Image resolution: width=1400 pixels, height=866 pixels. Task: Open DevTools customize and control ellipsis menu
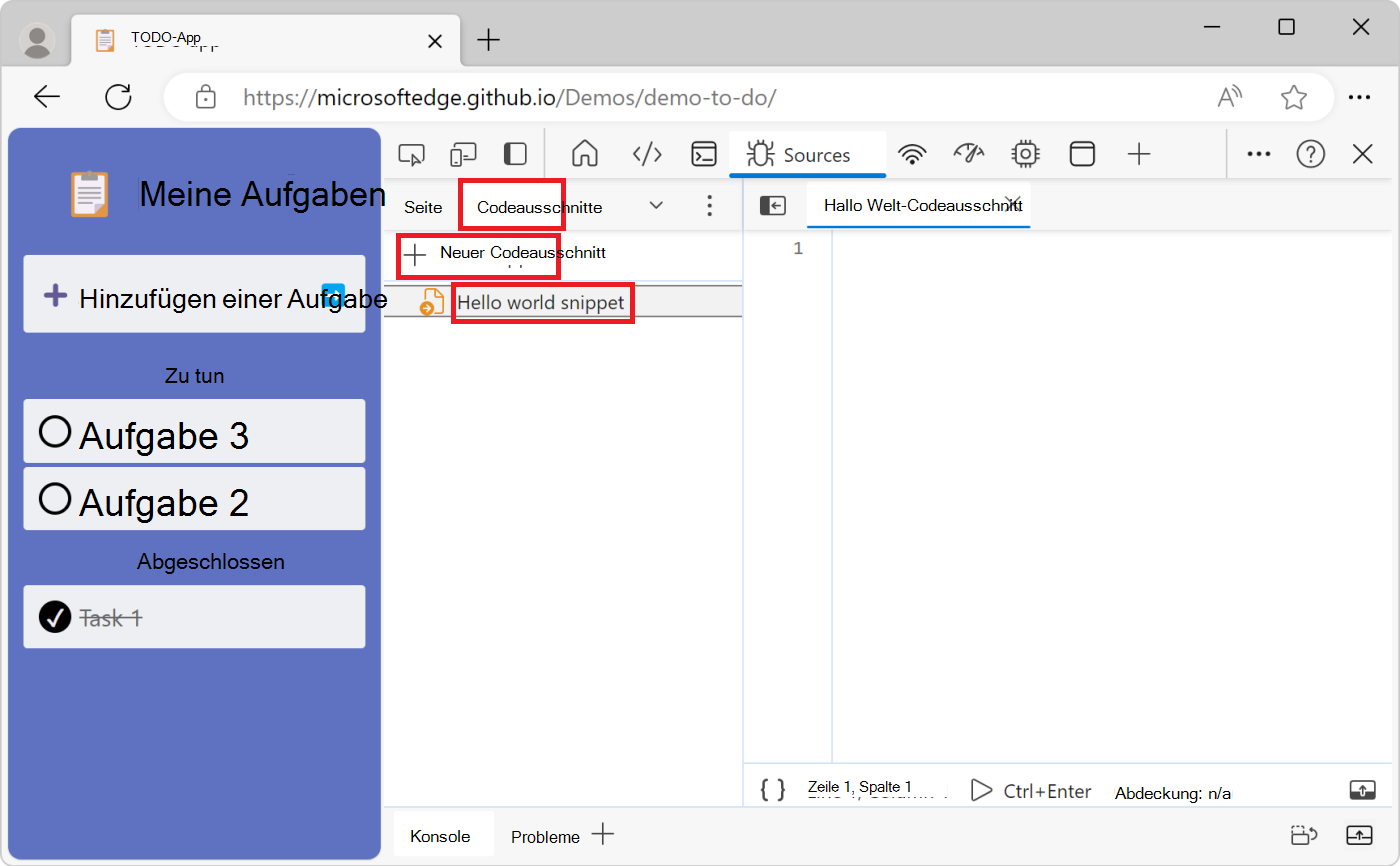pyautogui.click(x=1258, y=154)
